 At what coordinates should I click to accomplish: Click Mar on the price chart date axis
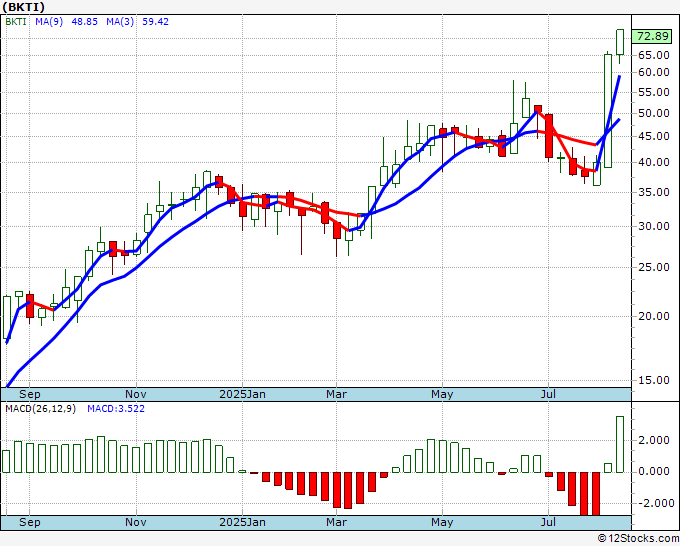[x=337, y=394]
